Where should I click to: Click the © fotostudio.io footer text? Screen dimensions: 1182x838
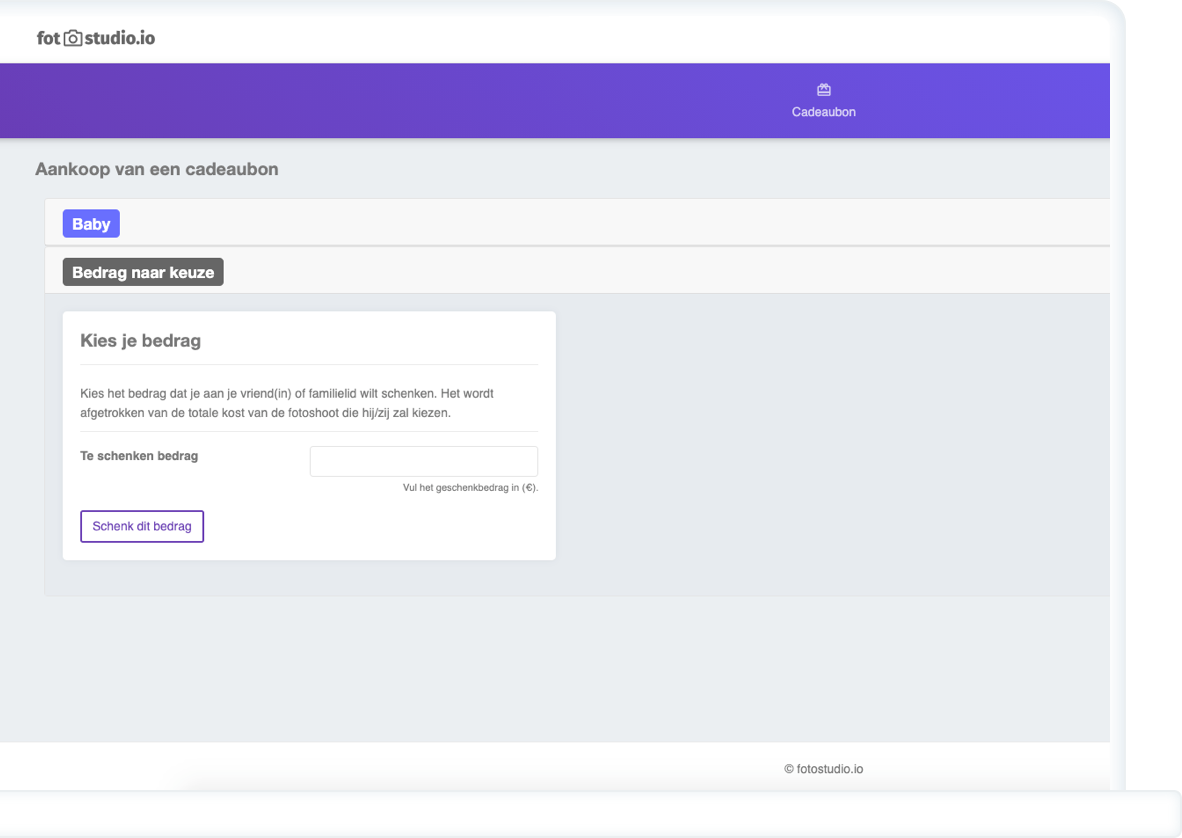point(823,769)
